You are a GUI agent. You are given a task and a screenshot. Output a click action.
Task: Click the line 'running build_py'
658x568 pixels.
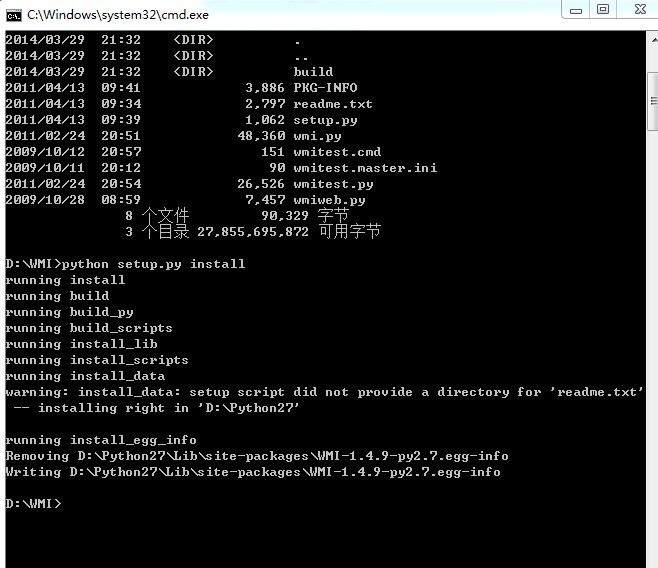pyautogui.click(x=69, y=312)
